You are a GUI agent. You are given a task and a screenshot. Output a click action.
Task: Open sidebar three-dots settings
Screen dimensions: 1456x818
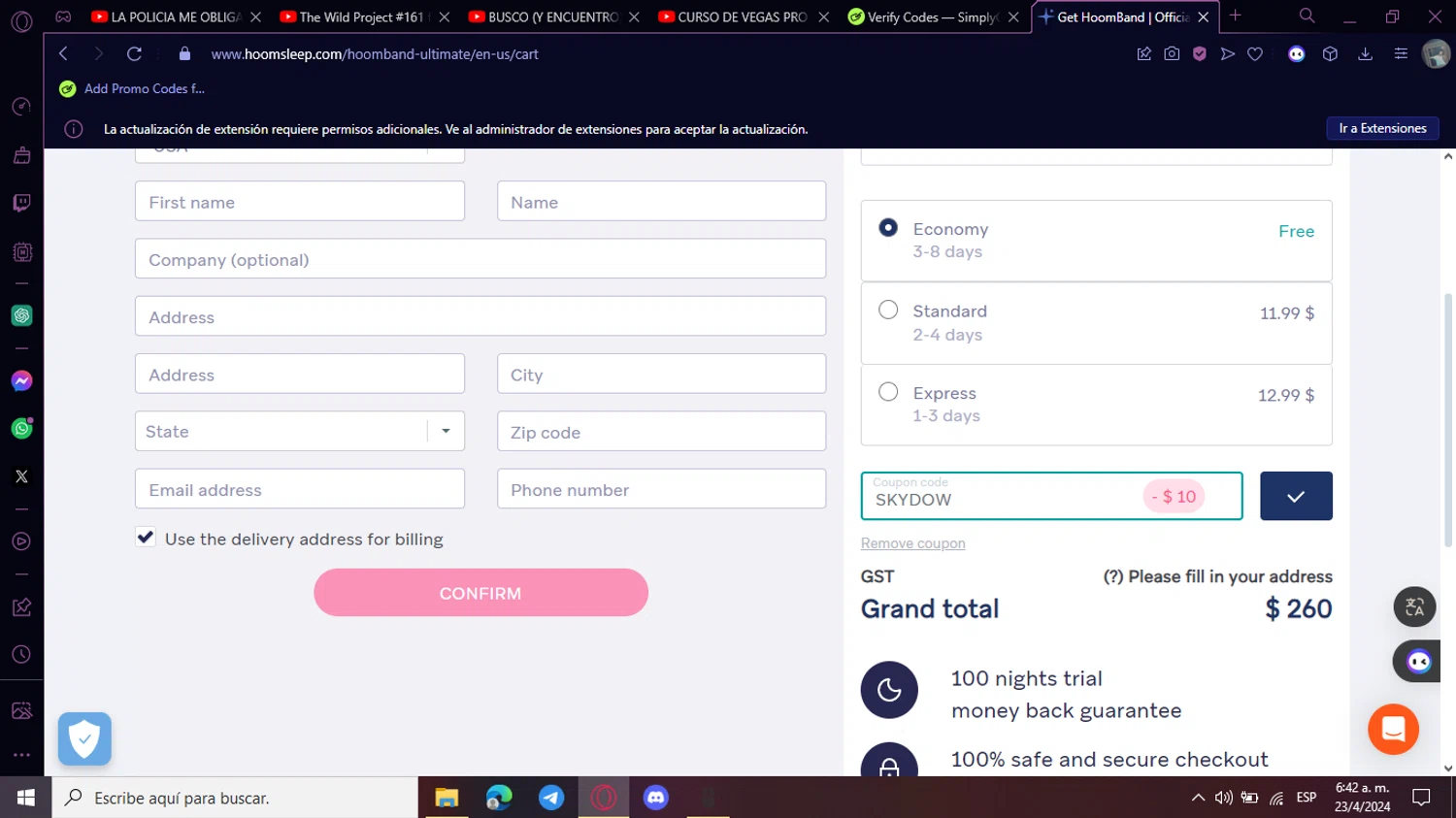tap(21, 754)
